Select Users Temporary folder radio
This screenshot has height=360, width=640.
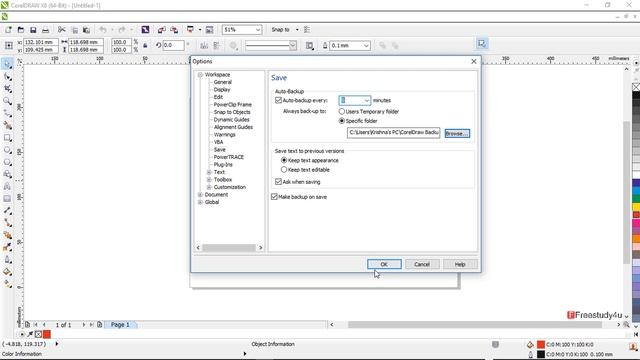coord(342,111)
